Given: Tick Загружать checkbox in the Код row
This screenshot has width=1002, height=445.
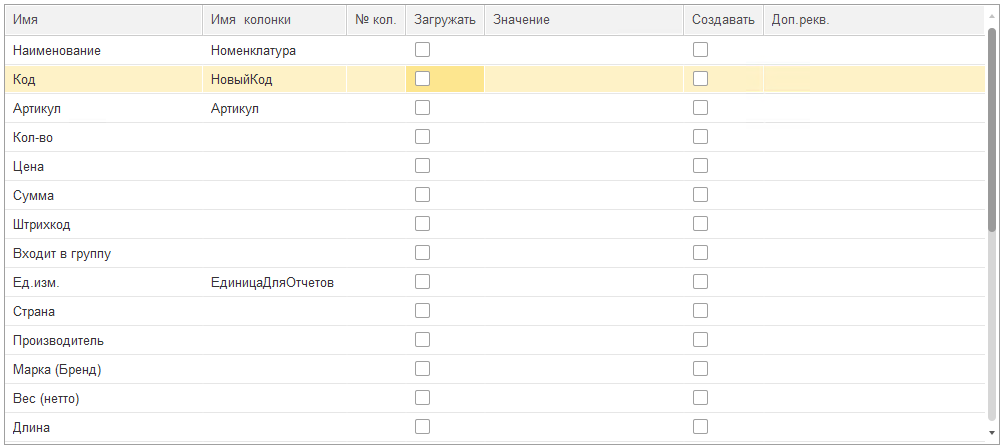Looking at the screenshot, I should click(422, 79).
